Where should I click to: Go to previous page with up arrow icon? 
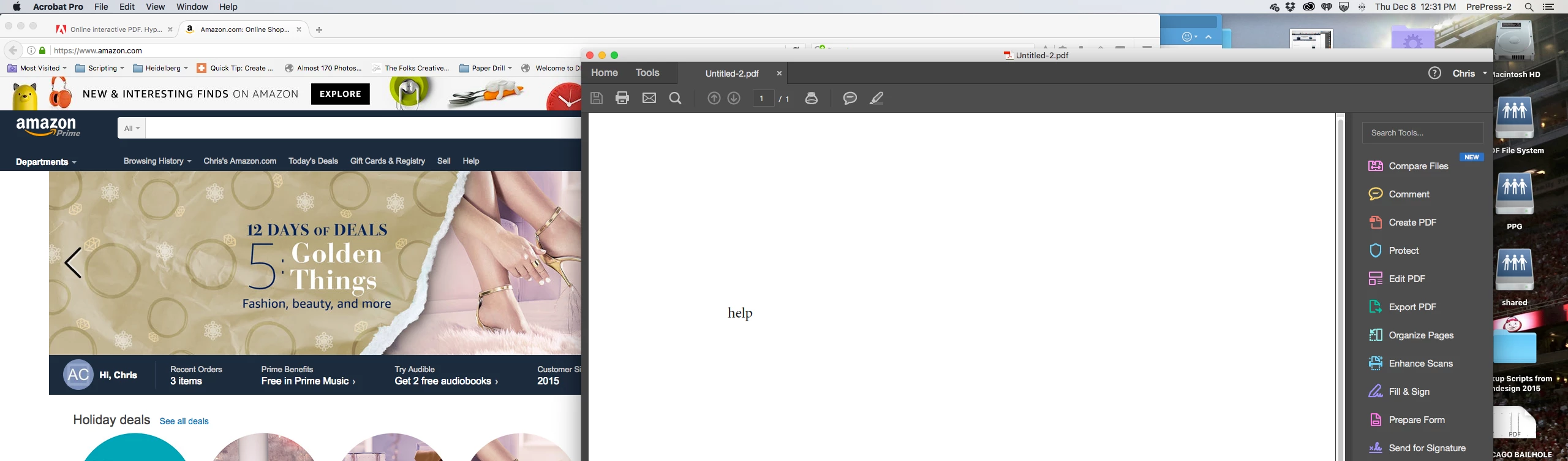tap(714, 98)
